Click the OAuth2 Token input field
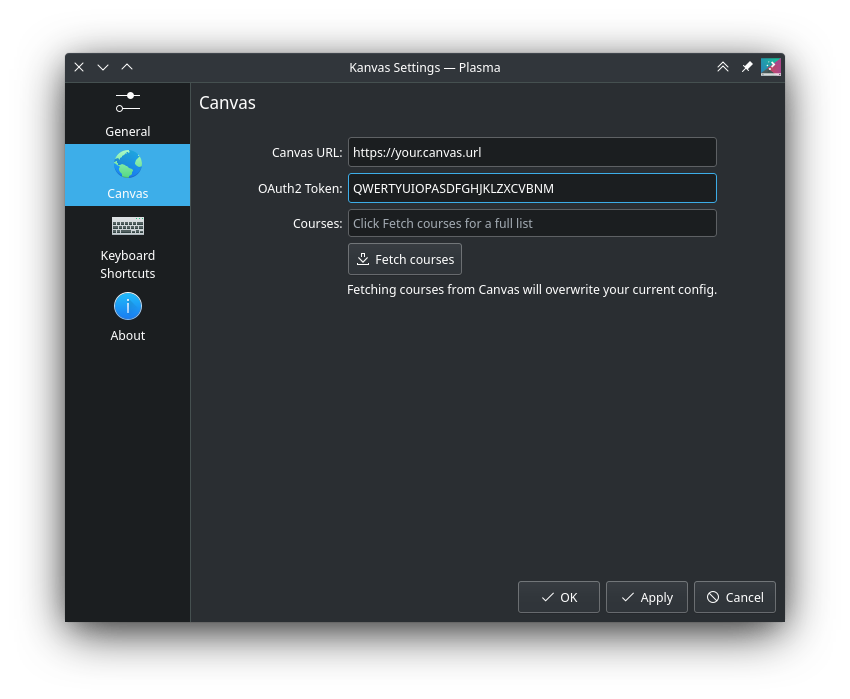This screenshot has height=699, width=850. tap(532, 188)
